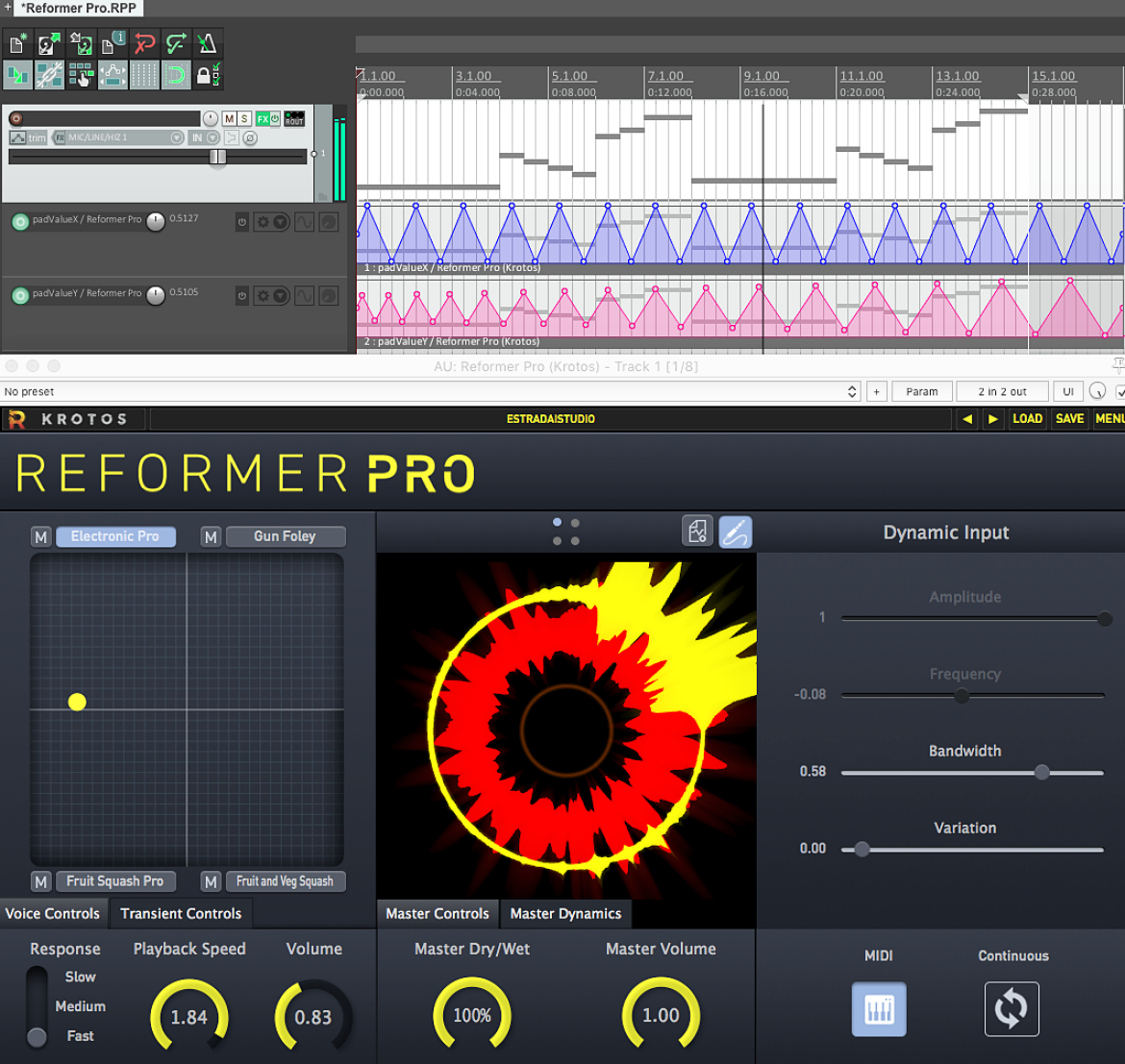1125x1064 pixels.
Task: Click the LOAD preset button
Action: [x=1028, y=419]
